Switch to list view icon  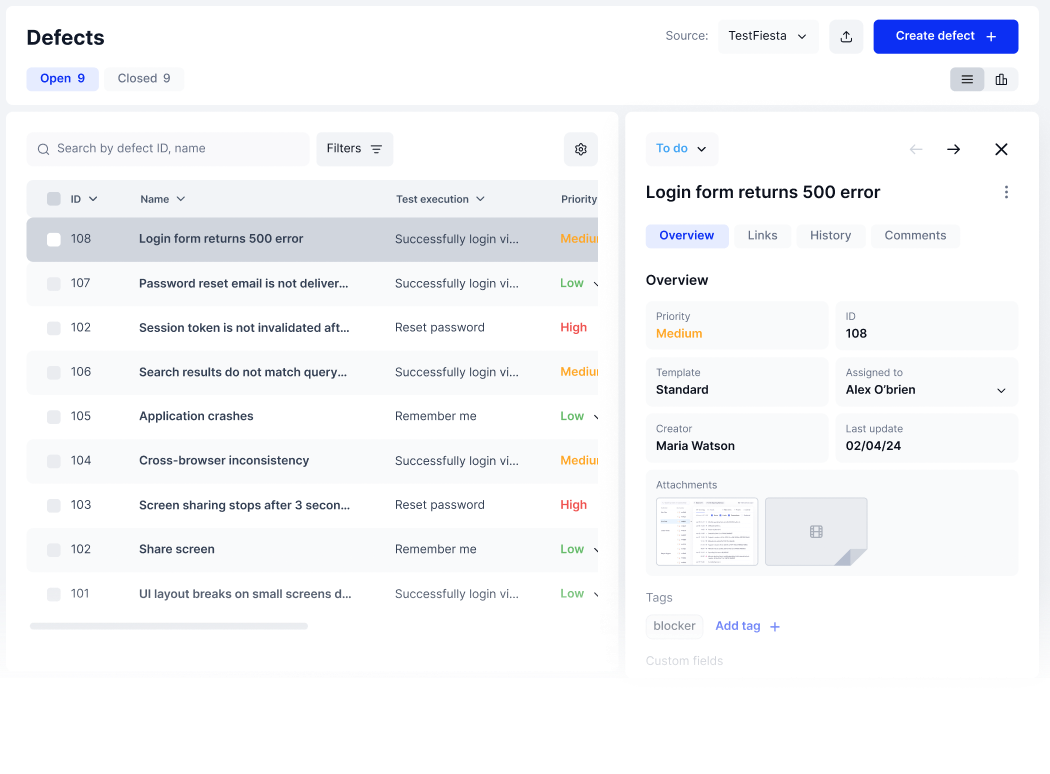click(x=967, y=80)
